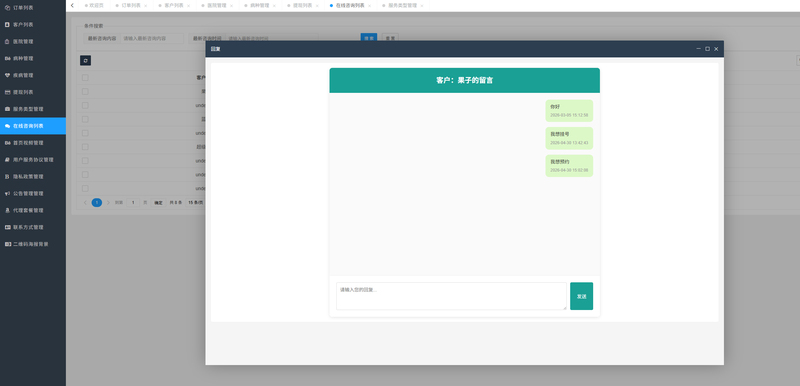Open 服务类型管理 camera icon in sidebar
Viewport: 800px width, 386px height.
7,109
